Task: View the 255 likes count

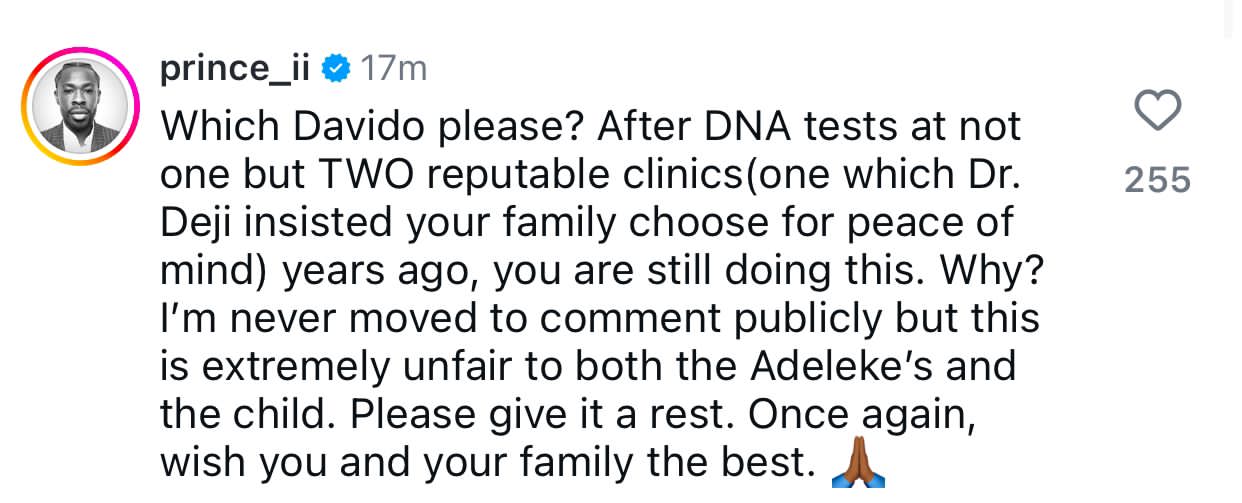Action: pos(1158,180)
